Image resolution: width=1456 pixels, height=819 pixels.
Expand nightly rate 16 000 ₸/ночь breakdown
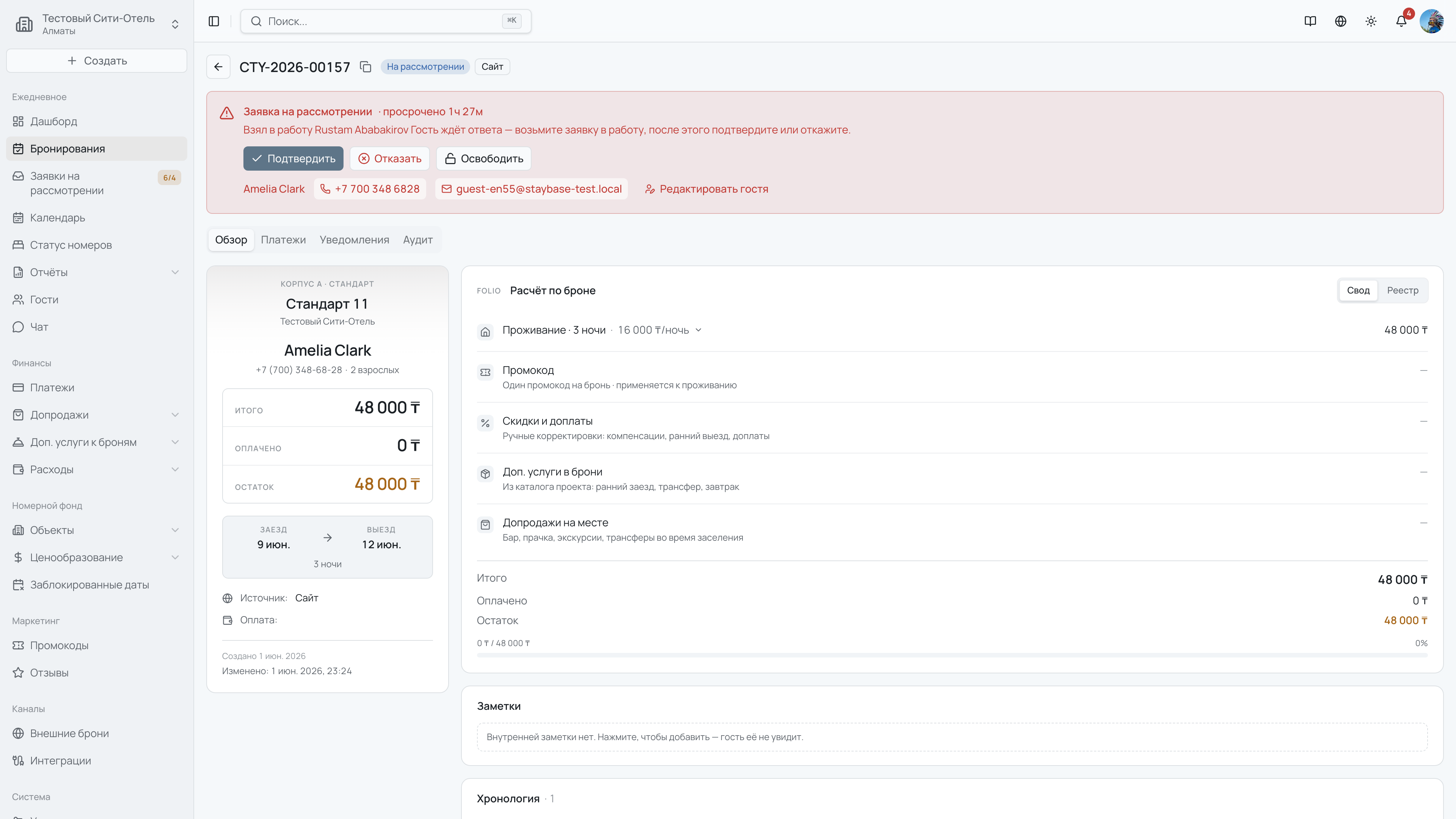(660, 330)
